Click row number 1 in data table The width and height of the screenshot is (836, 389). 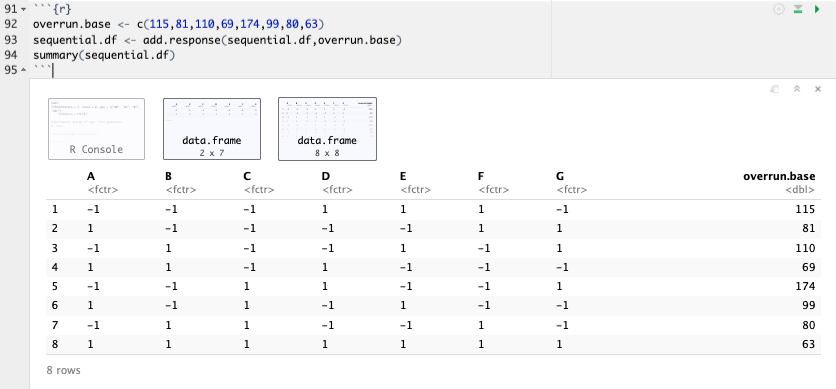click(54, 210)
